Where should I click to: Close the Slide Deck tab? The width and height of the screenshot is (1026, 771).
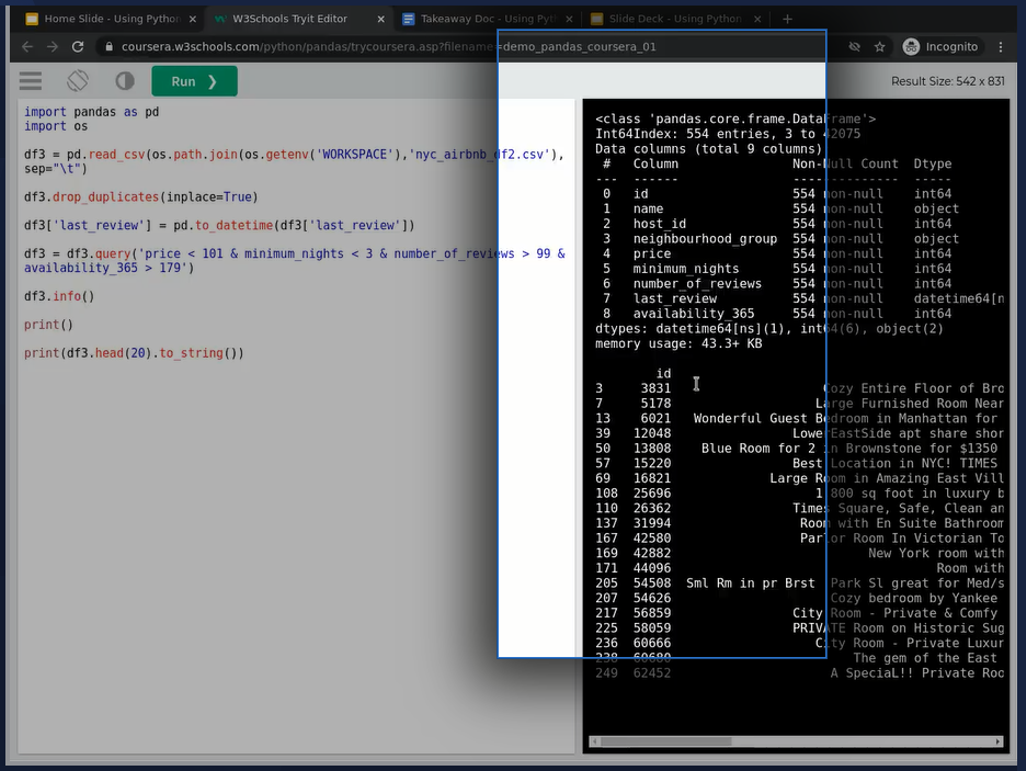tap(757, 19)
